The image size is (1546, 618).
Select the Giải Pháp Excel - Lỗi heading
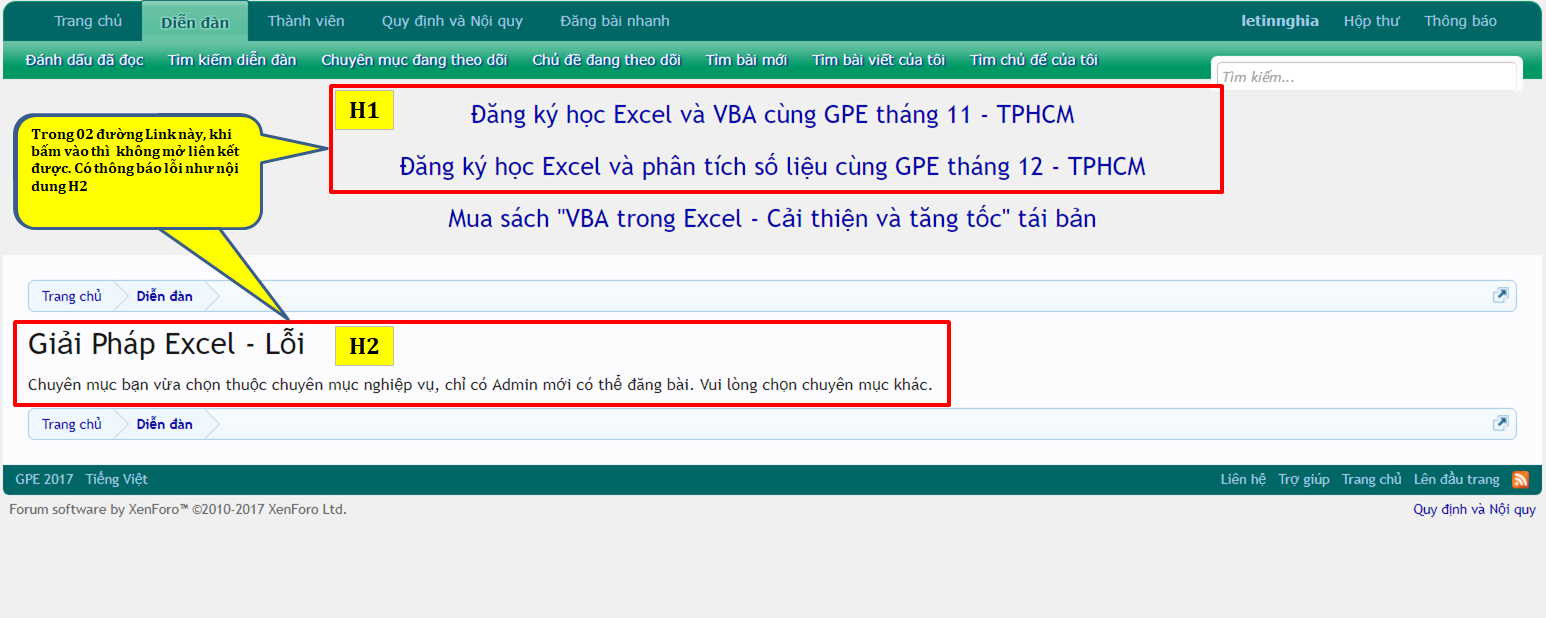(x=166, y=344)
